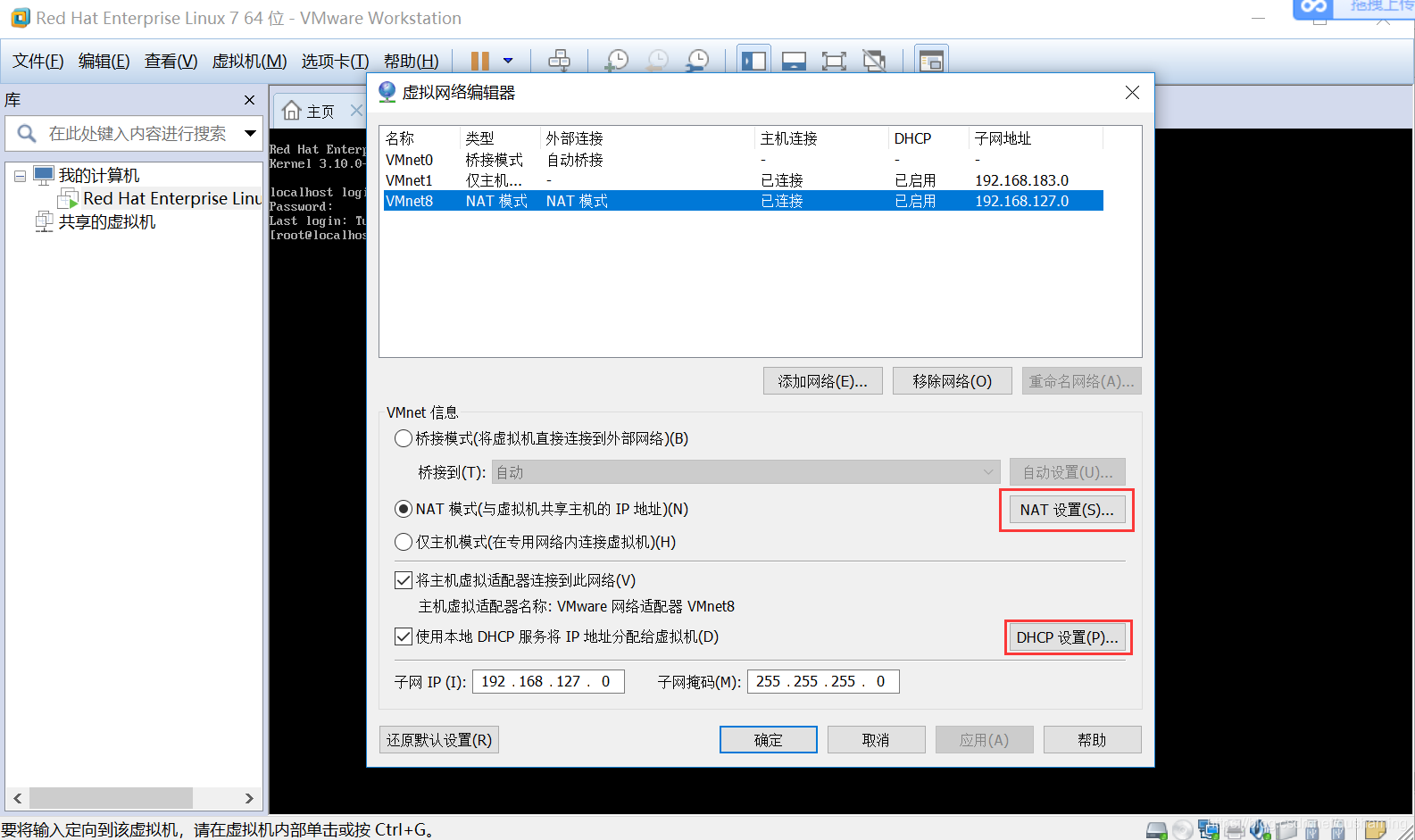
Task: Take a snapshot using the clock-plus icon
Action: point(616,61)
